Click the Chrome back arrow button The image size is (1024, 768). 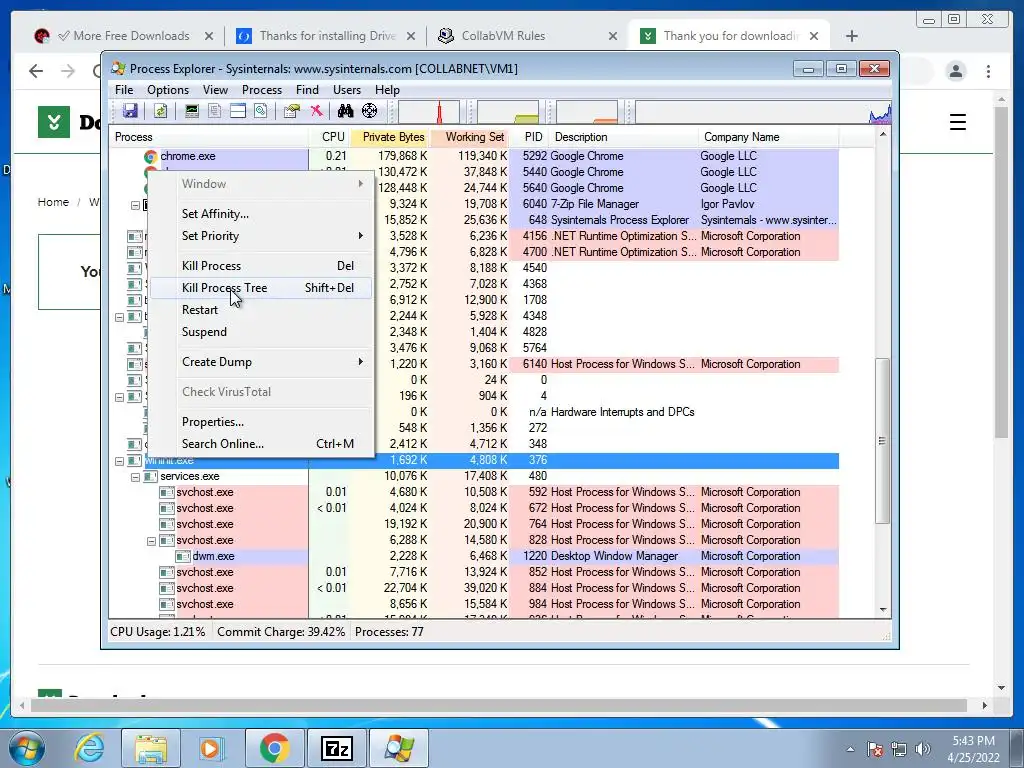click(x=36, y=71)
